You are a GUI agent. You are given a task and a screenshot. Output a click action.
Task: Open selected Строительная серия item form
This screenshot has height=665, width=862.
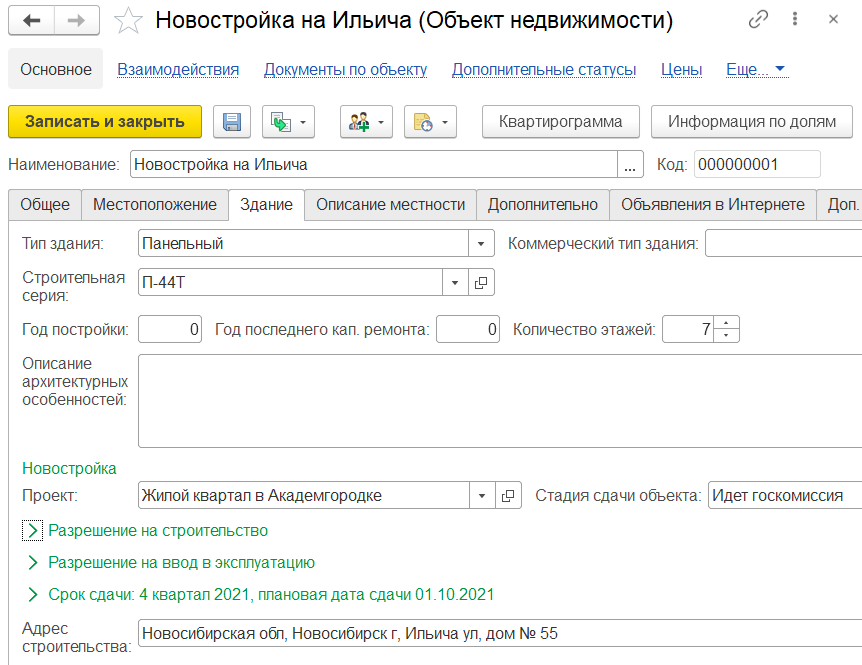[x=482, y=283]
